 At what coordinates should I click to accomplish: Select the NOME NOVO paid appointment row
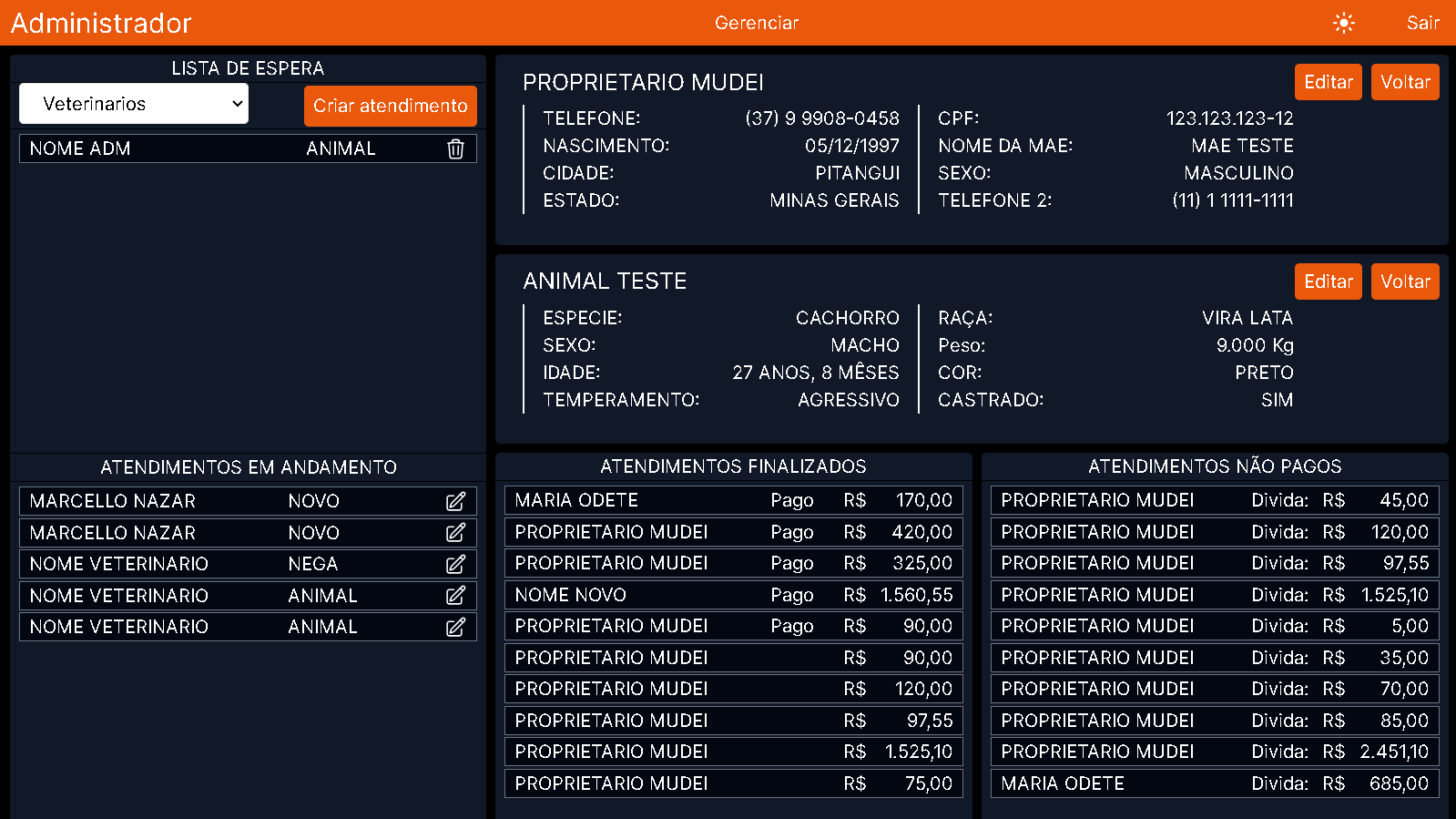tap(733, 595)
